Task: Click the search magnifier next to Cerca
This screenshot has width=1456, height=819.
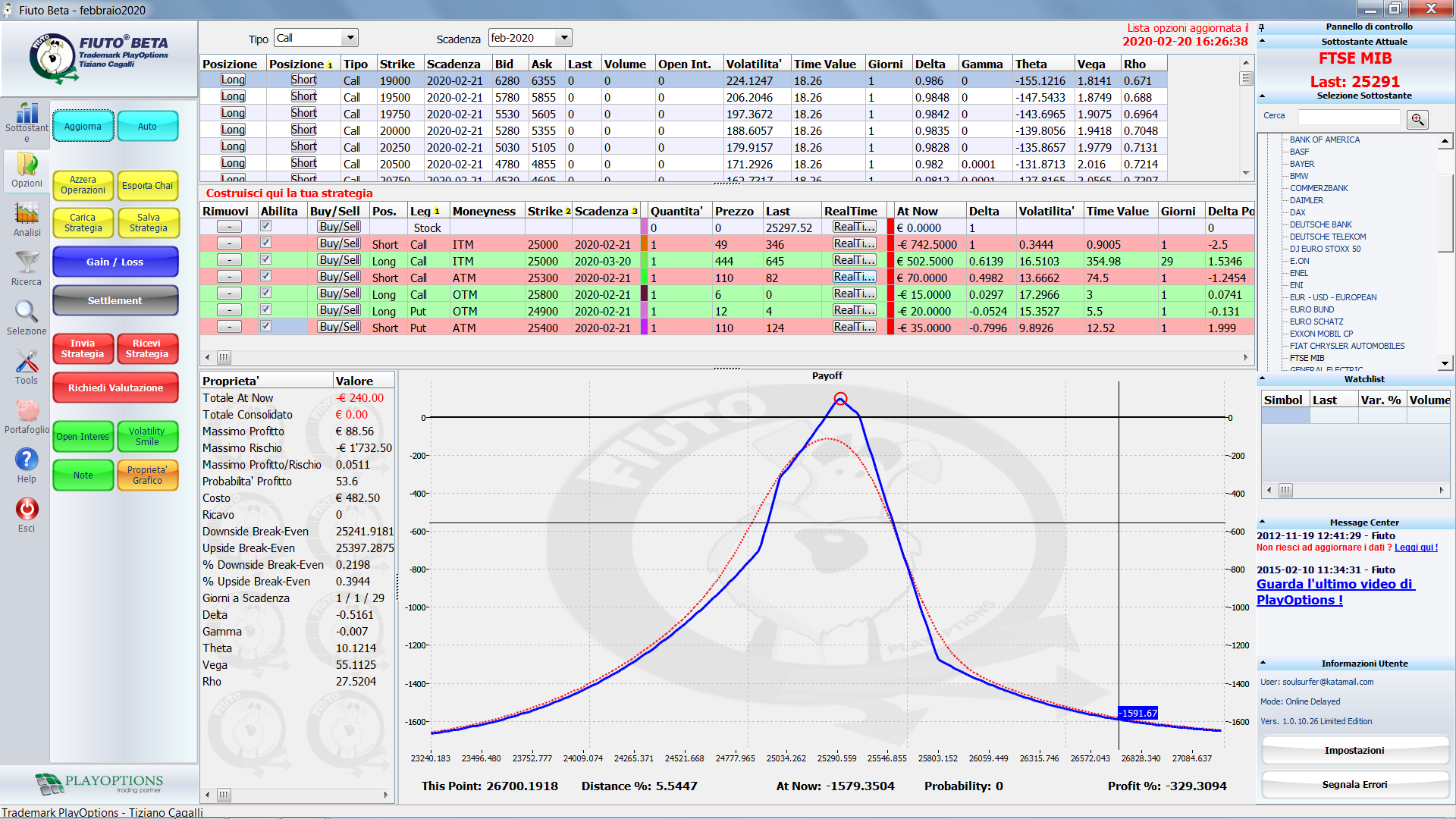Action: (x=1417, y=119)
